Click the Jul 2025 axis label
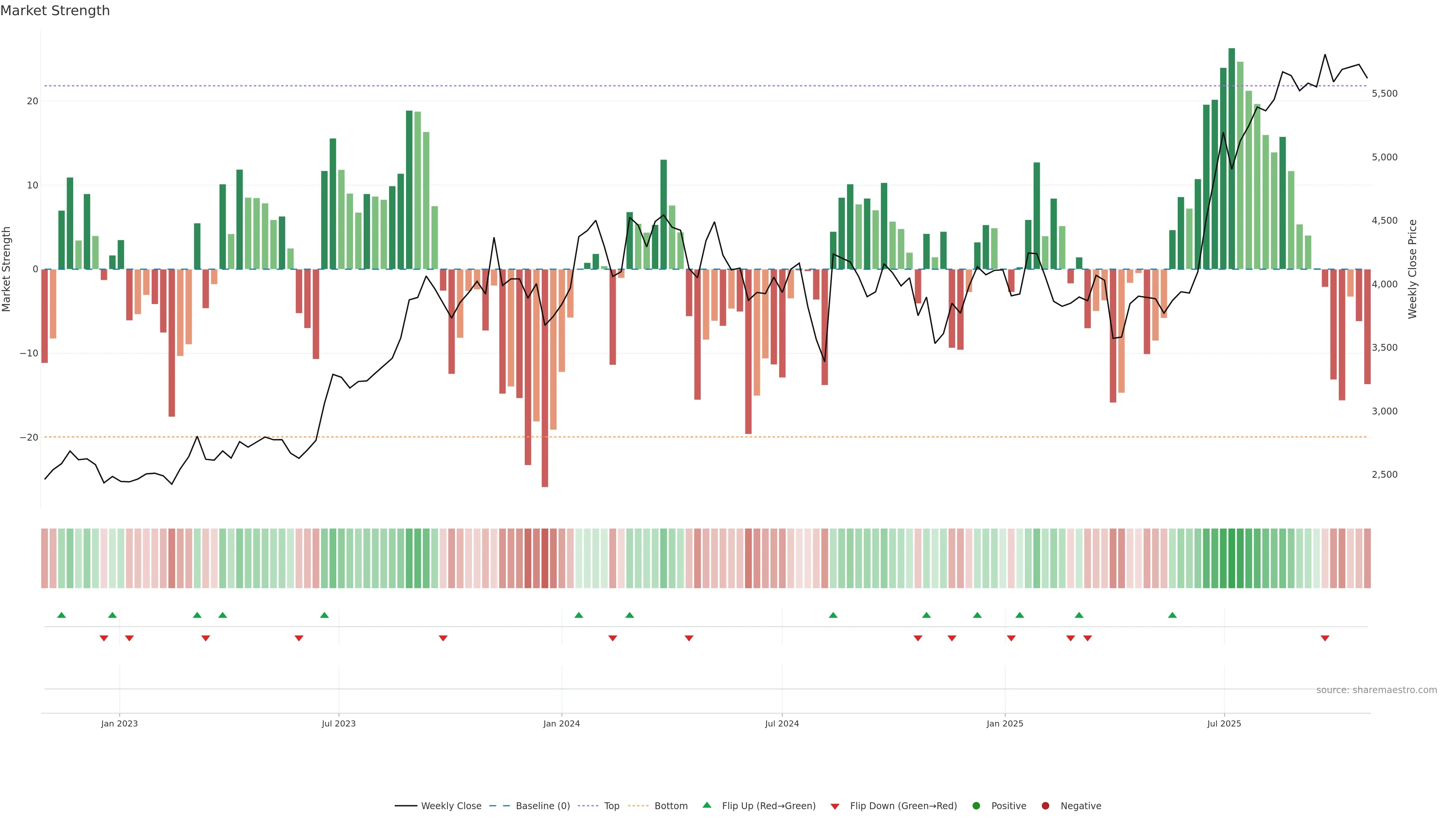 [x=1224, y=723]
